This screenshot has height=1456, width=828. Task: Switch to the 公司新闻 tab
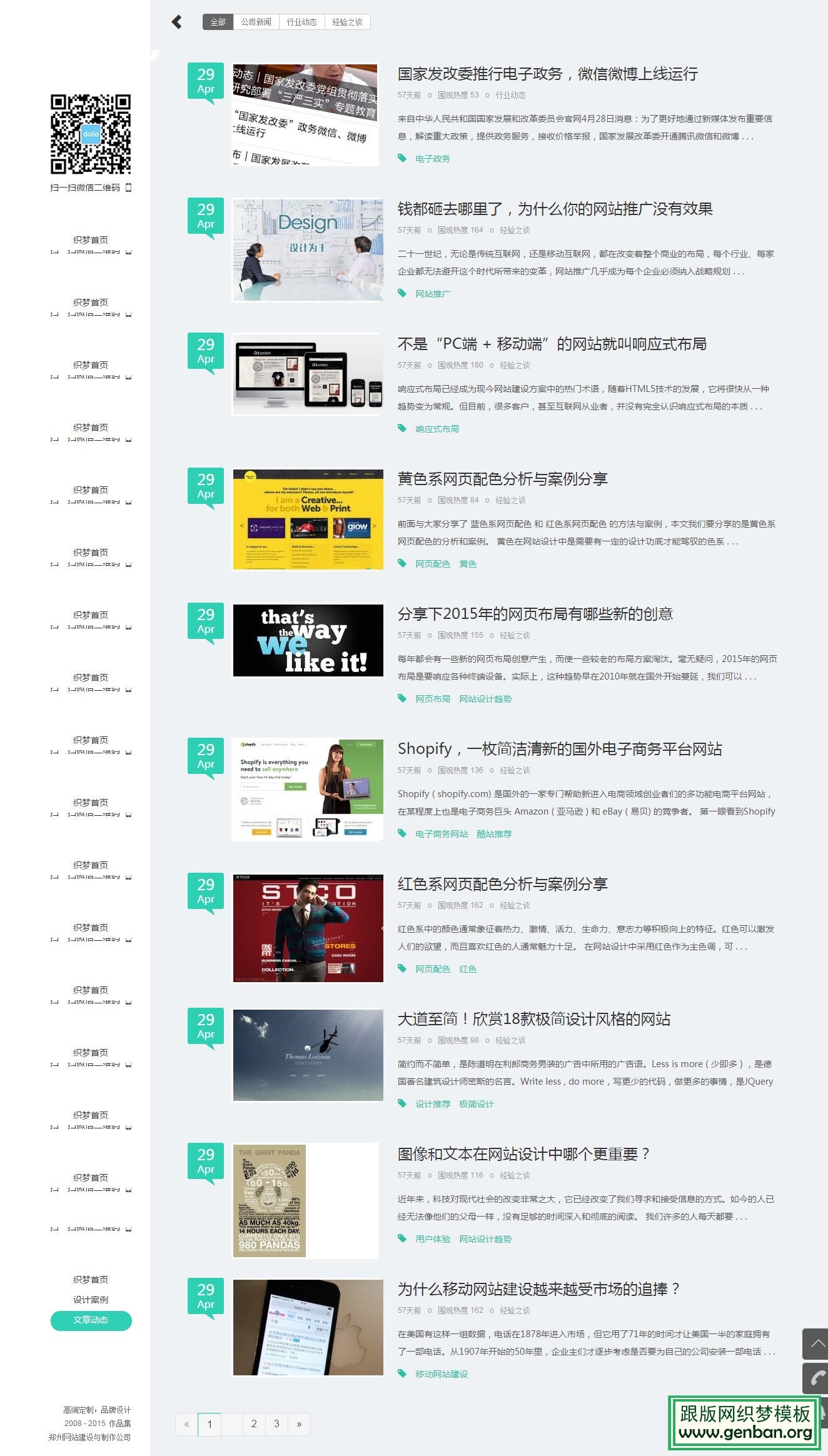(256, 22)
